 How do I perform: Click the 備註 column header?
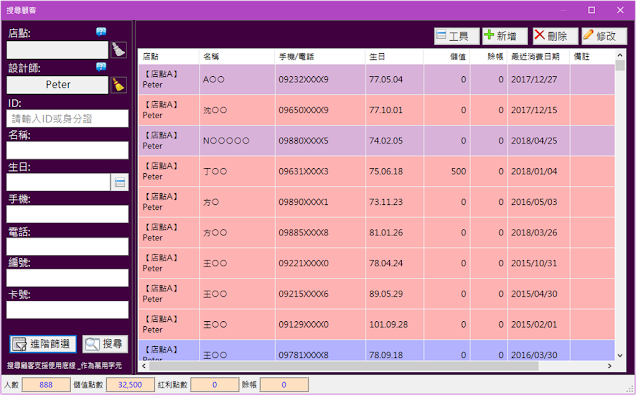[592, 57]
